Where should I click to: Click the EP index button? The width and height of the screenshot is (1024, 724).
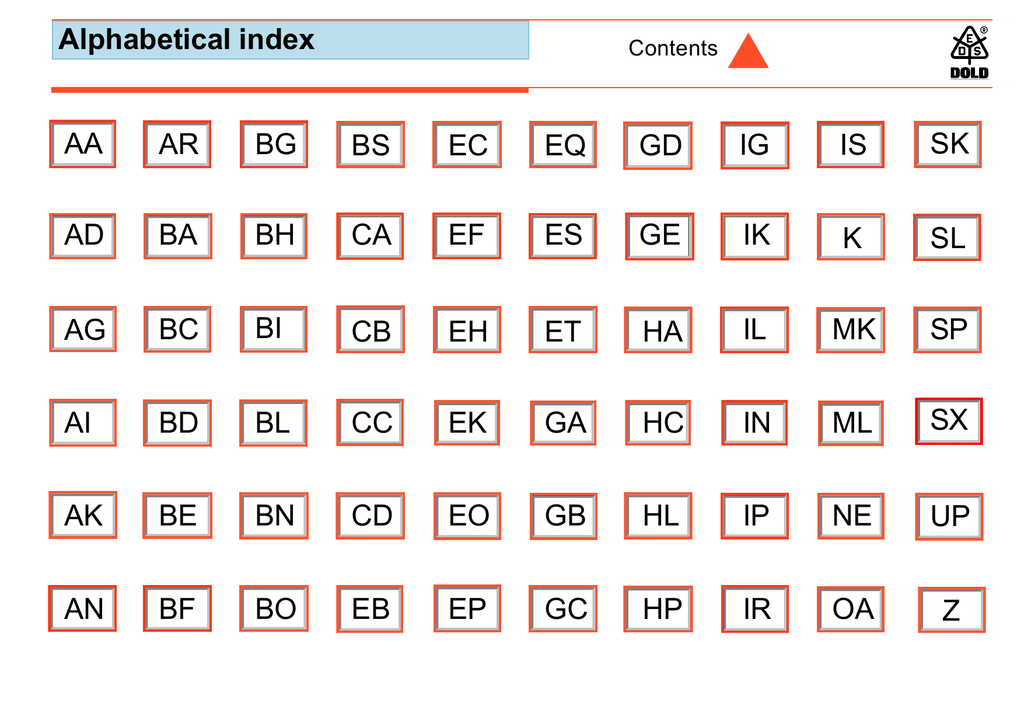pyautogui.click(x=467, y=609)
